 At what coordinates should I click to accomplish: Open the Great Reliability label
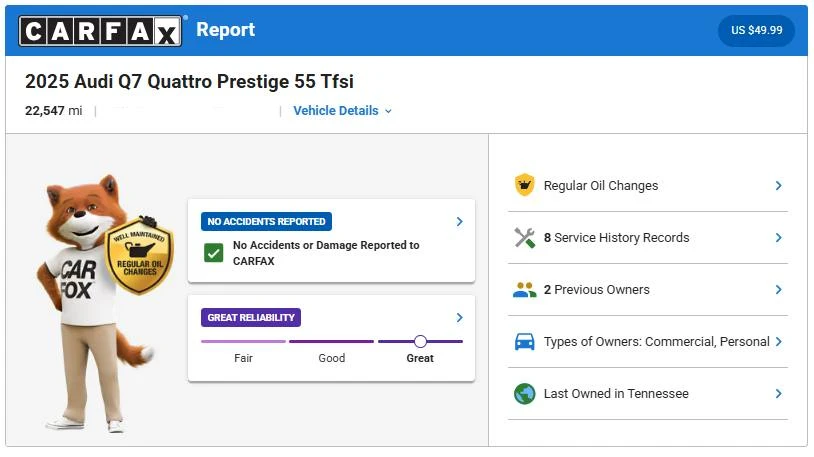251,317
